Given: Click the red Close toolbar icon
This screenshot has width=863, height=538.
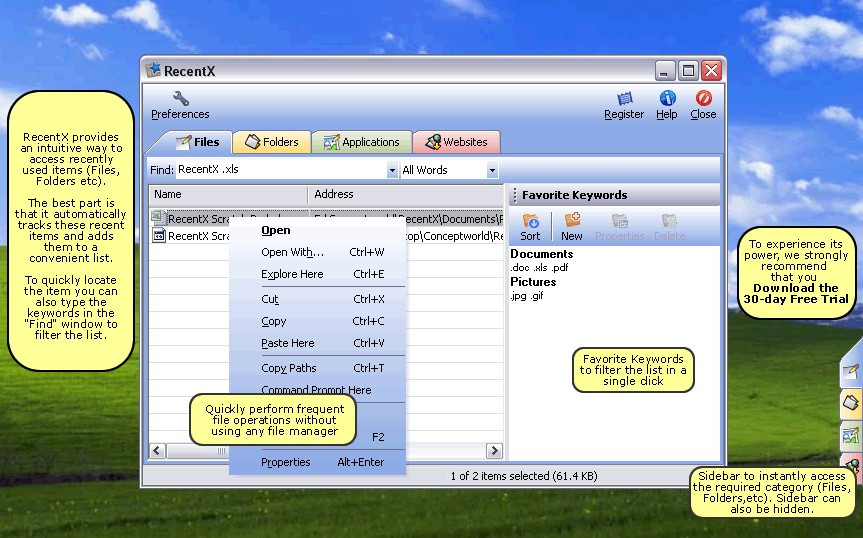Looking at the screenshot, I should [x=703, y=98].
